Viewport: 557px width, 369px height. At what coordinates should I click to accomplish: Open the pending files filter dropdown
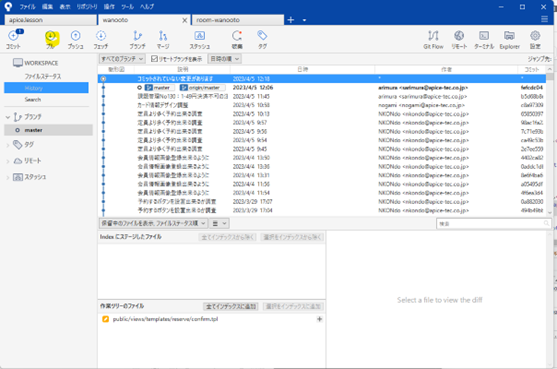pyautogui.click(x=153, y=223)
